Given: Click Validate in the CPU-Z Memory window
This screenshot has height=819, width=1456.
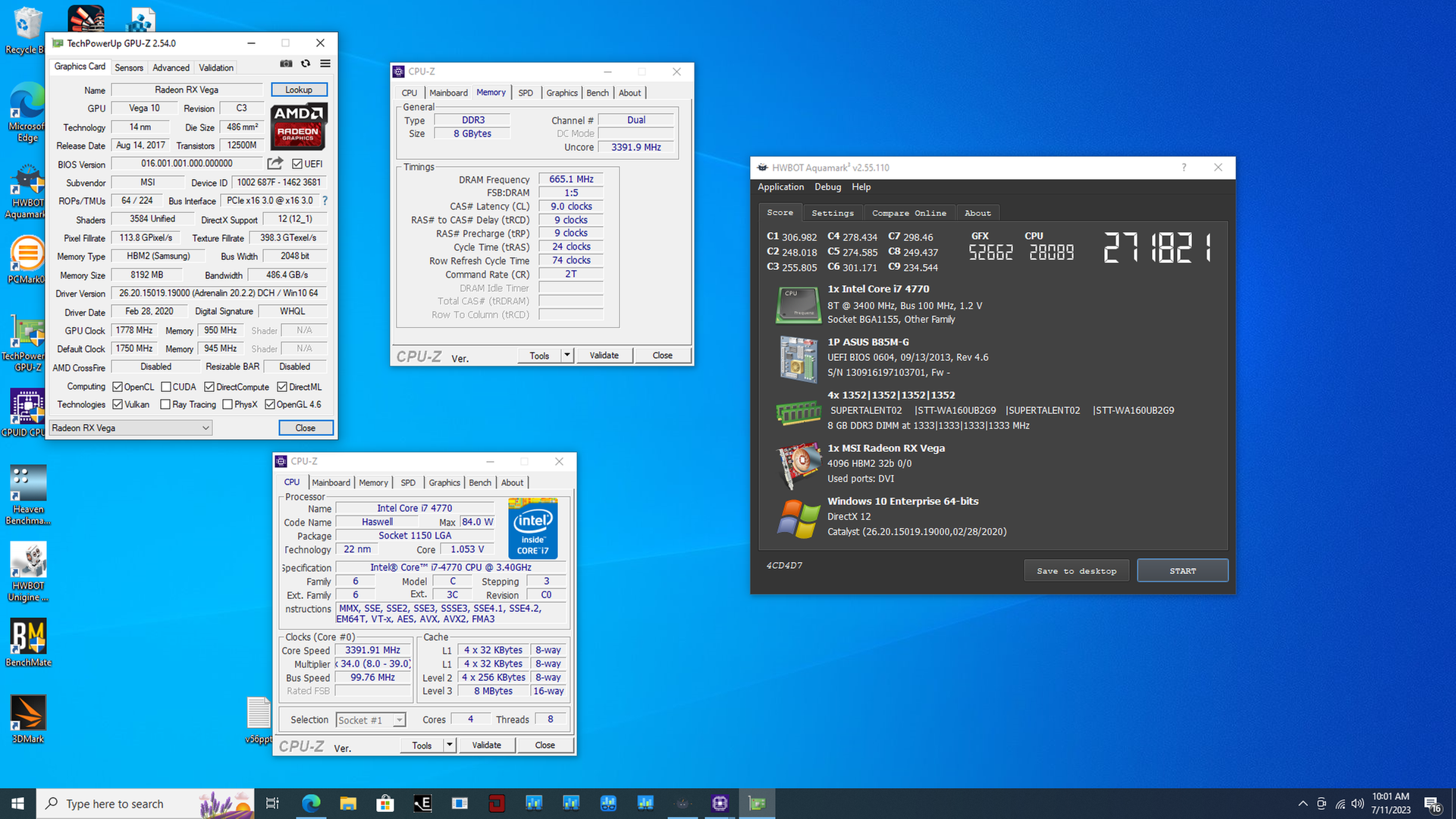Looking at the screenshot, I should click(x=604, y=355).
